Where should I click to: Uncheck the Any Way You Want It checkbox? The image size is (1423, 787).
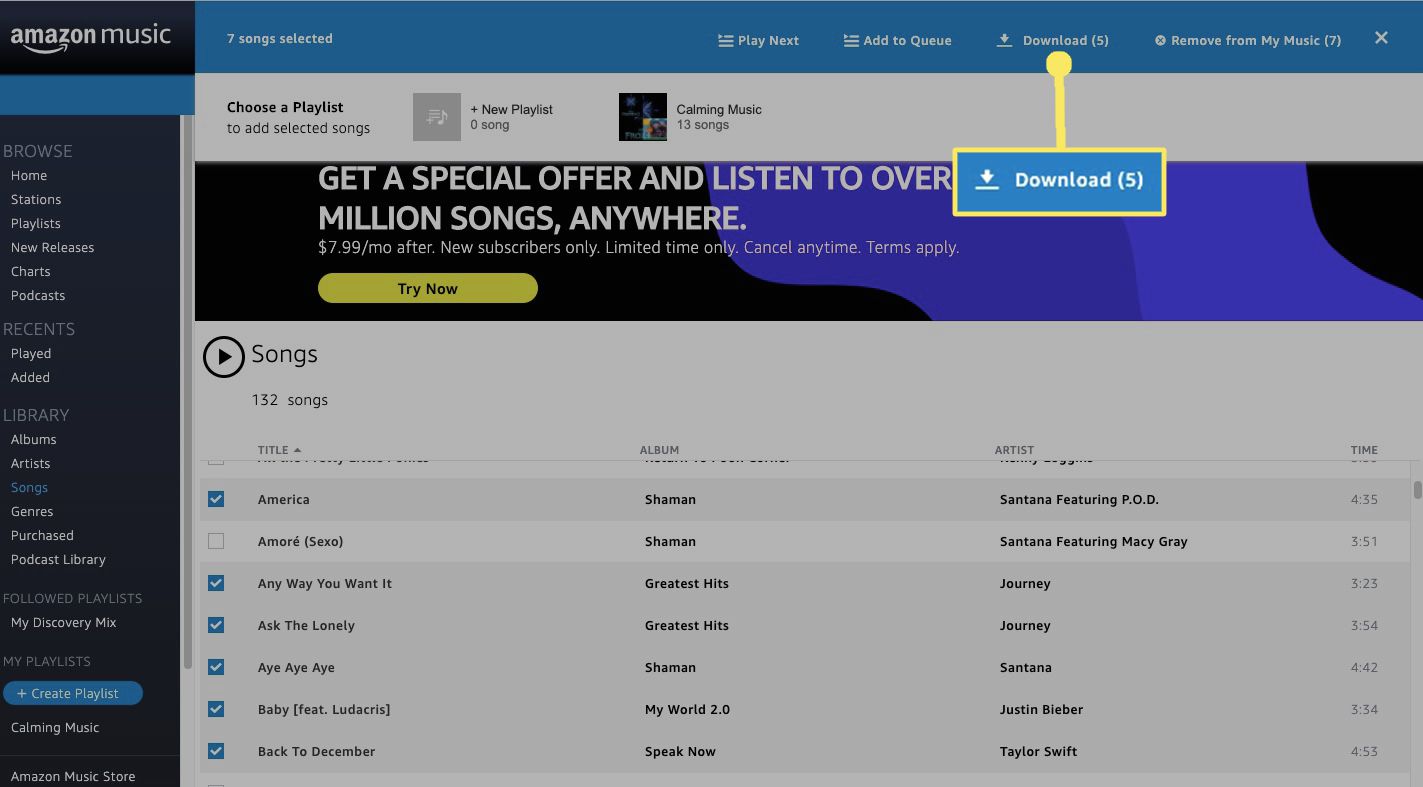point(216,583)
